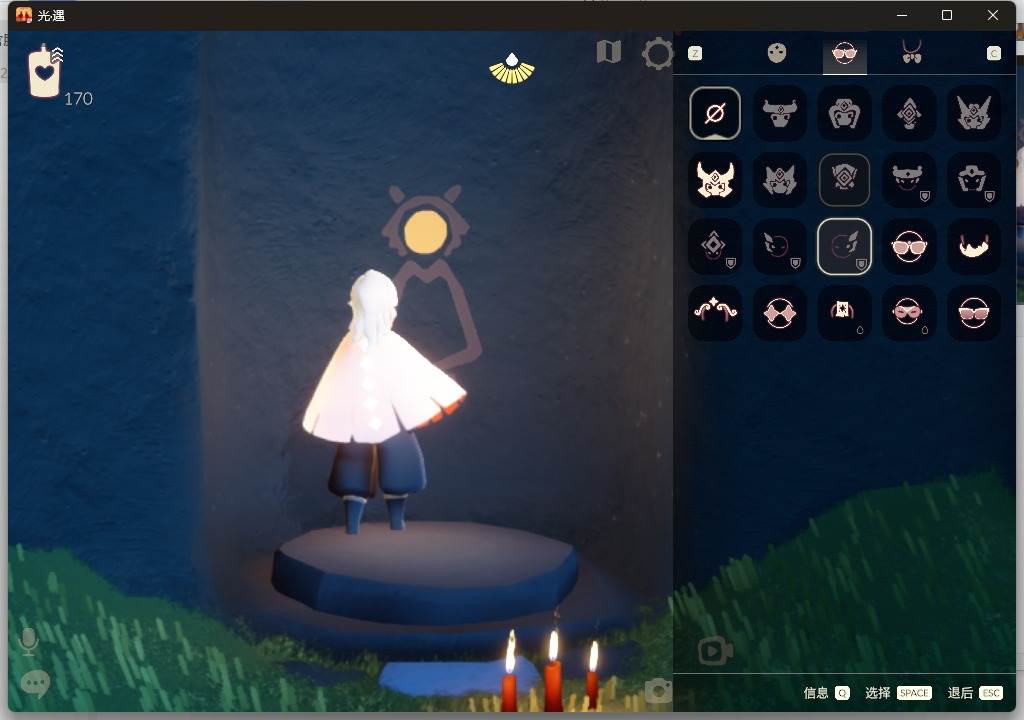Screen dimensions: 1024x720
Task: Open the chat bubble icon
Action: coord(35,683)
